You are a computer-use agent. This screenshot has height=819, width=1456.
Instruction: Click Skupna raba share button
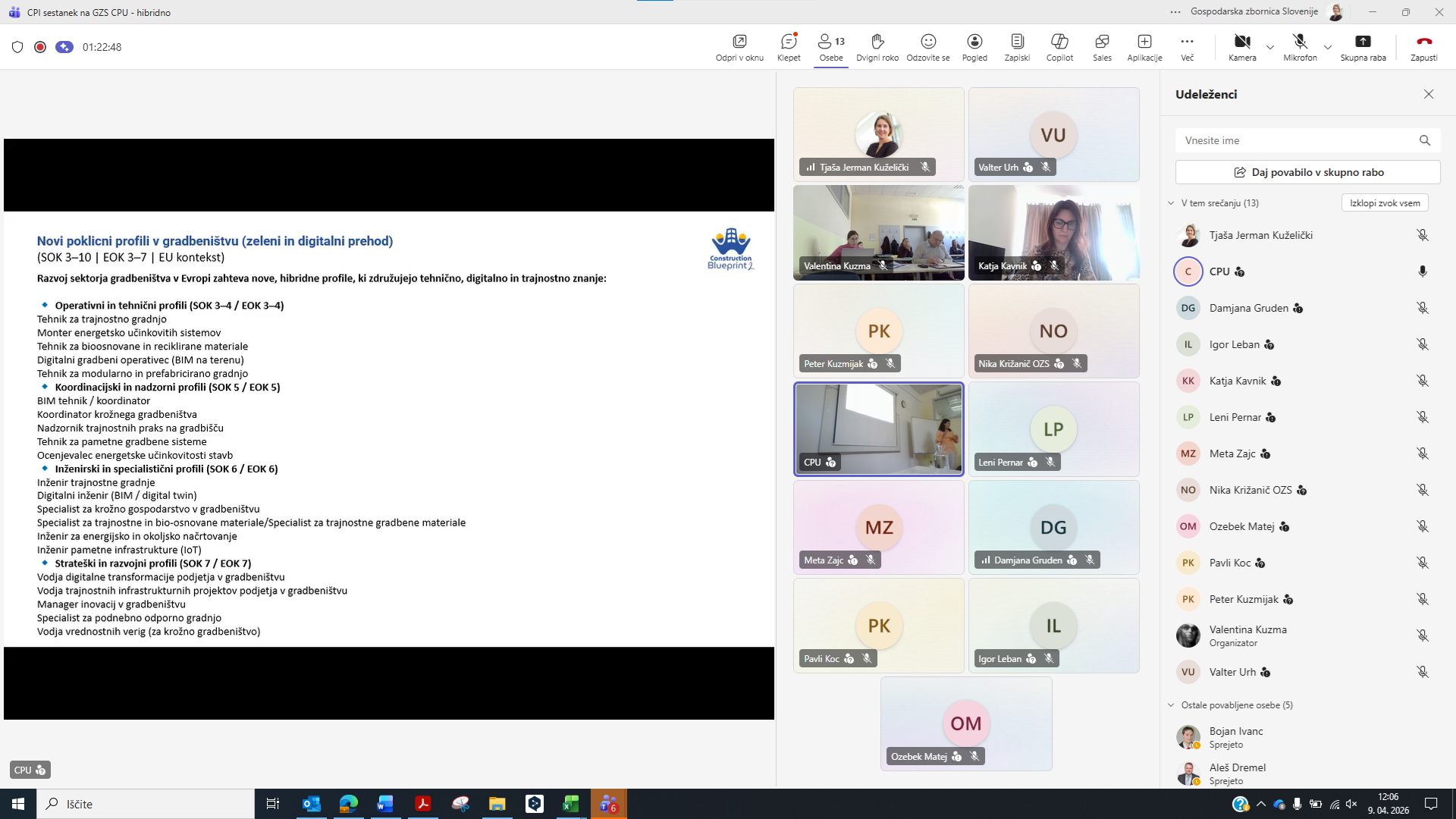pos(1363,47)
